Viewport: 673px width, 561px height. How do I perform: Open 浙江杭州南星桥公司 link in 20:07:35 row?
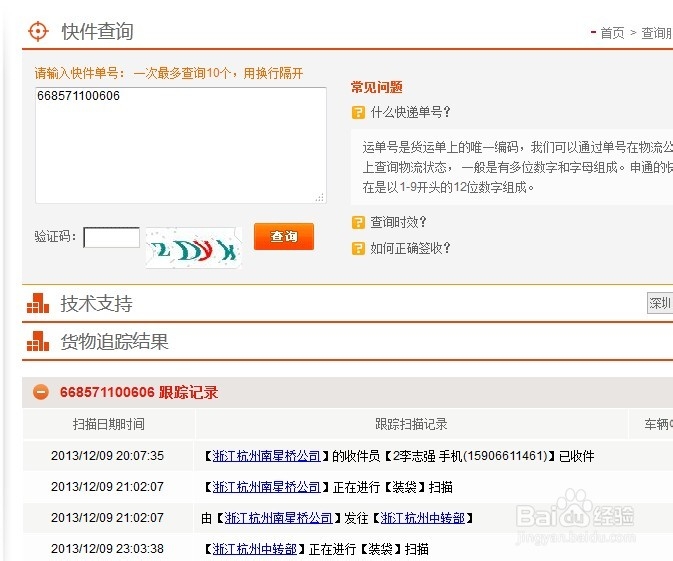pyautogui.click(x=267, y=456)
